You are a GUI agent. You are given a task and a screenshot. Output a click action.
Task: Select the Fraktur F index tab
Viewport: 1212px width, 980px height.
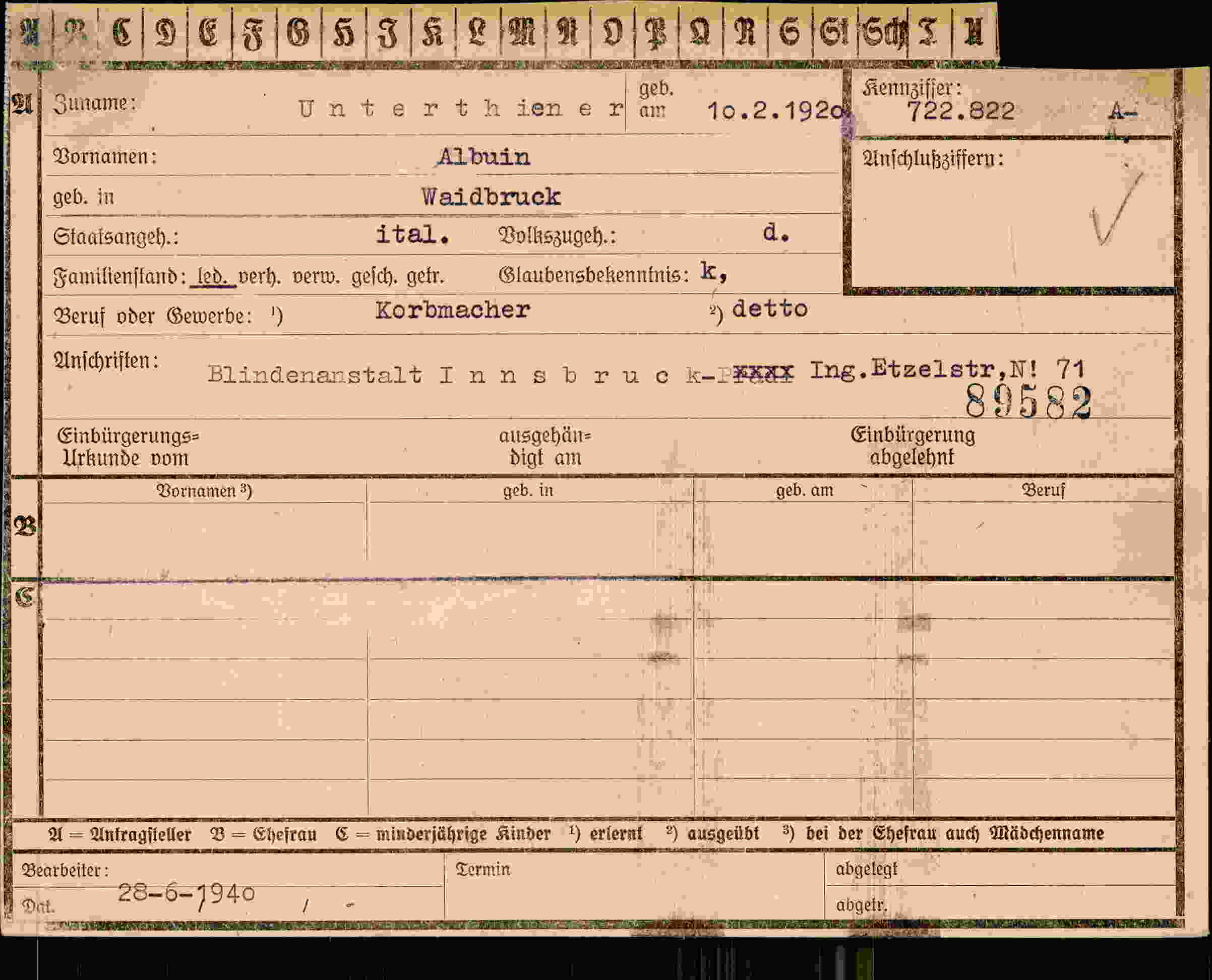click(254, 33)
